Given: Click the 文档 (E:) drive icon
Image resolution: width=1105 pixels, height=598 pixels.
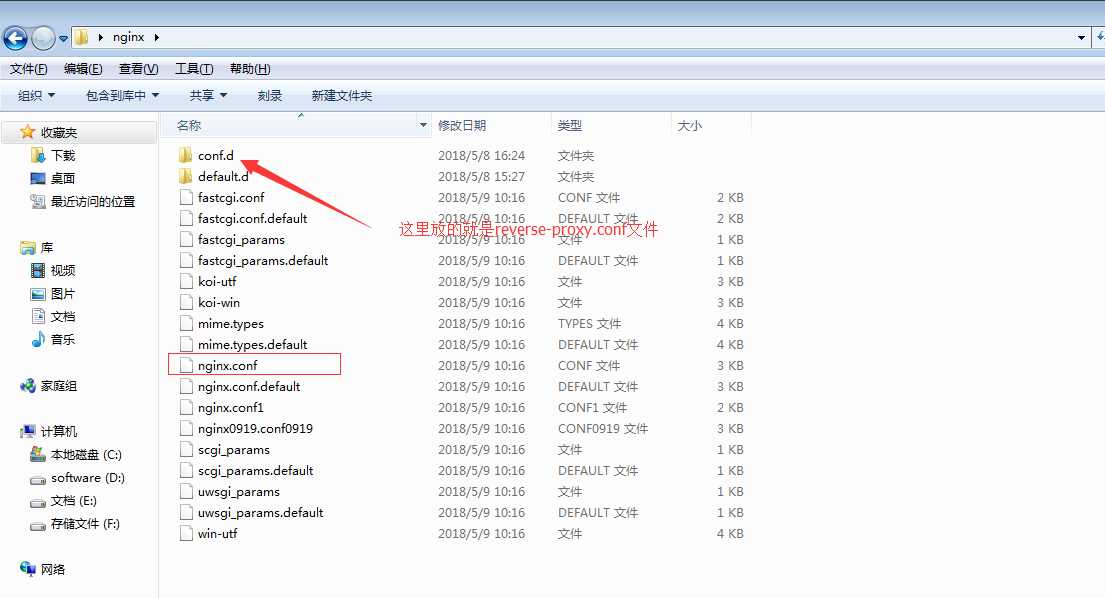Looking at the screenshot, I should click(x=38, y=502).
